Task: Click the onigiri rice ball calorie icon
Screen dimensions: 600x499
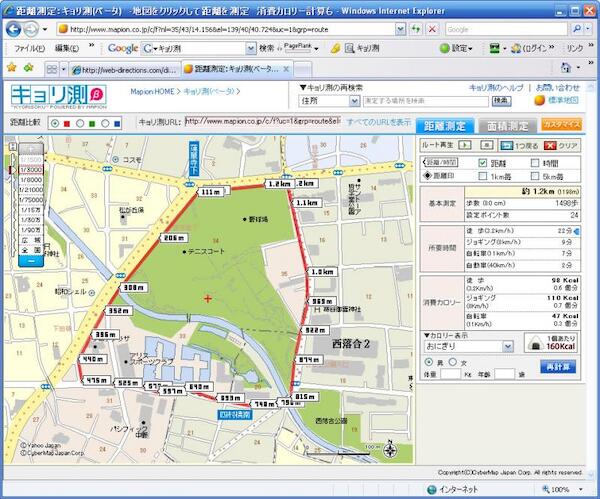Action: coord(536,343)
